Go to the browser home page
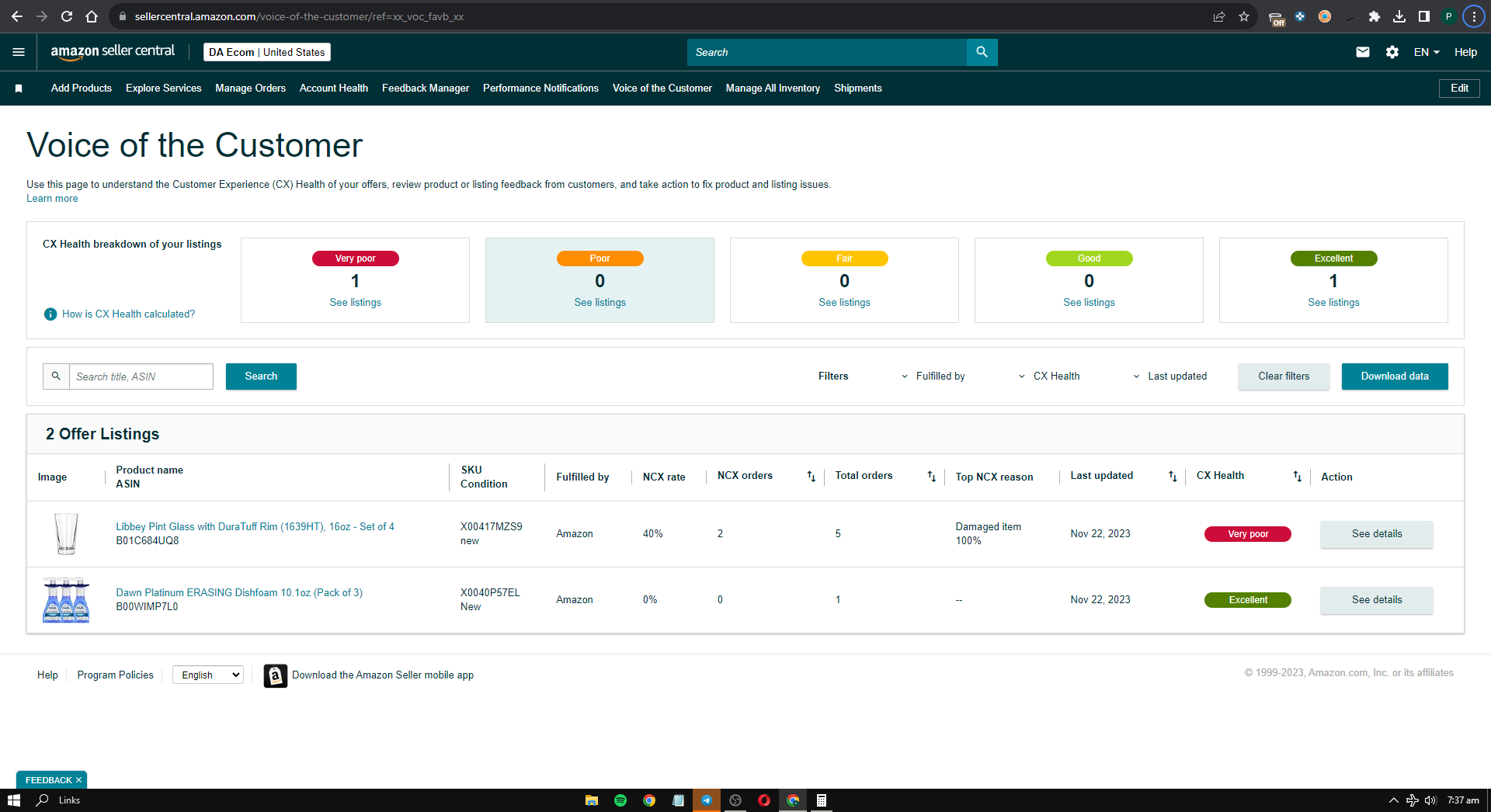This screenshot has width=1491, height=812. click(92, 16)
